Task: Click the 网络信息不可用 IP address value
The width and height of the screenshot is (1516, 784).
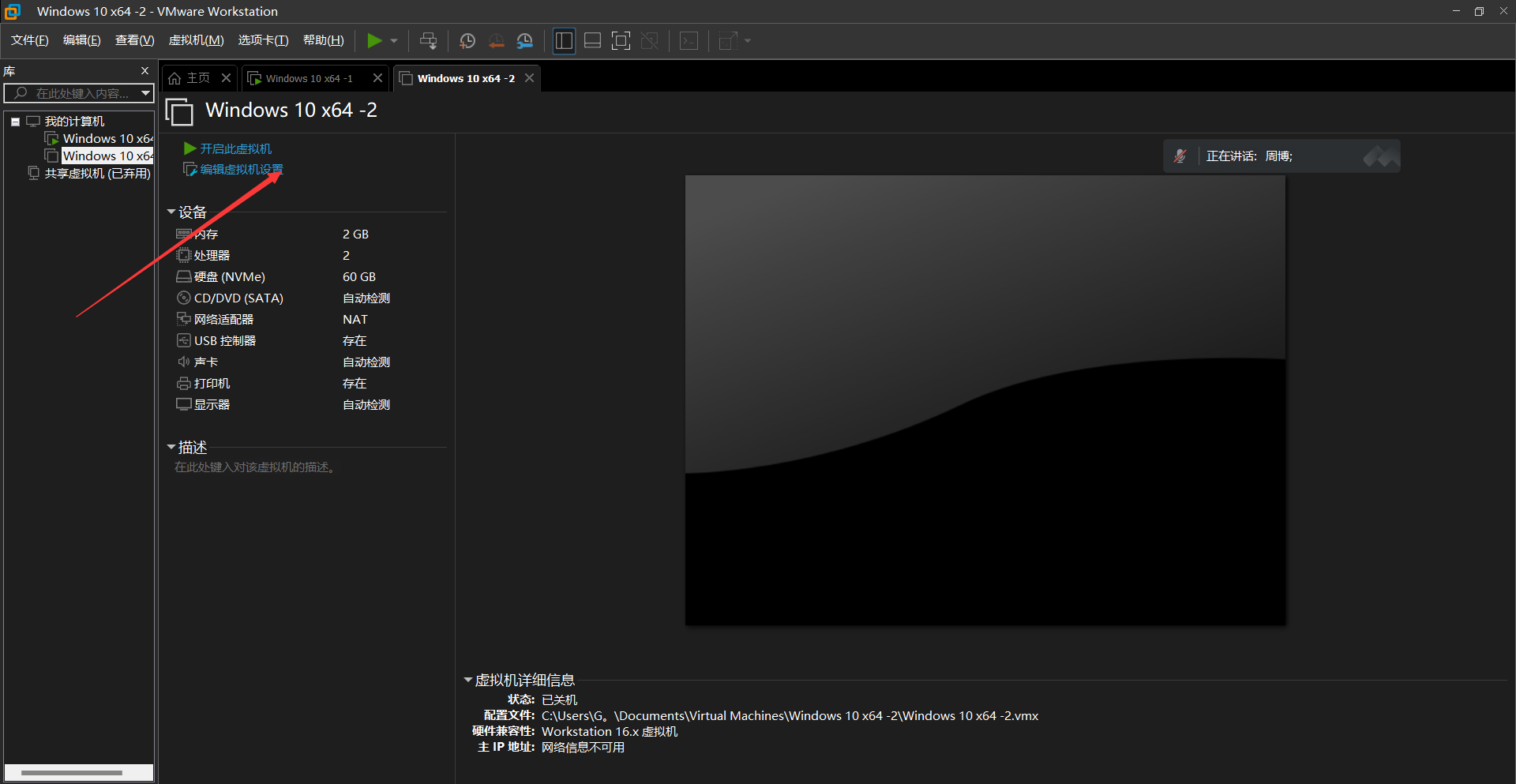Action: click(x=583, y=748)
